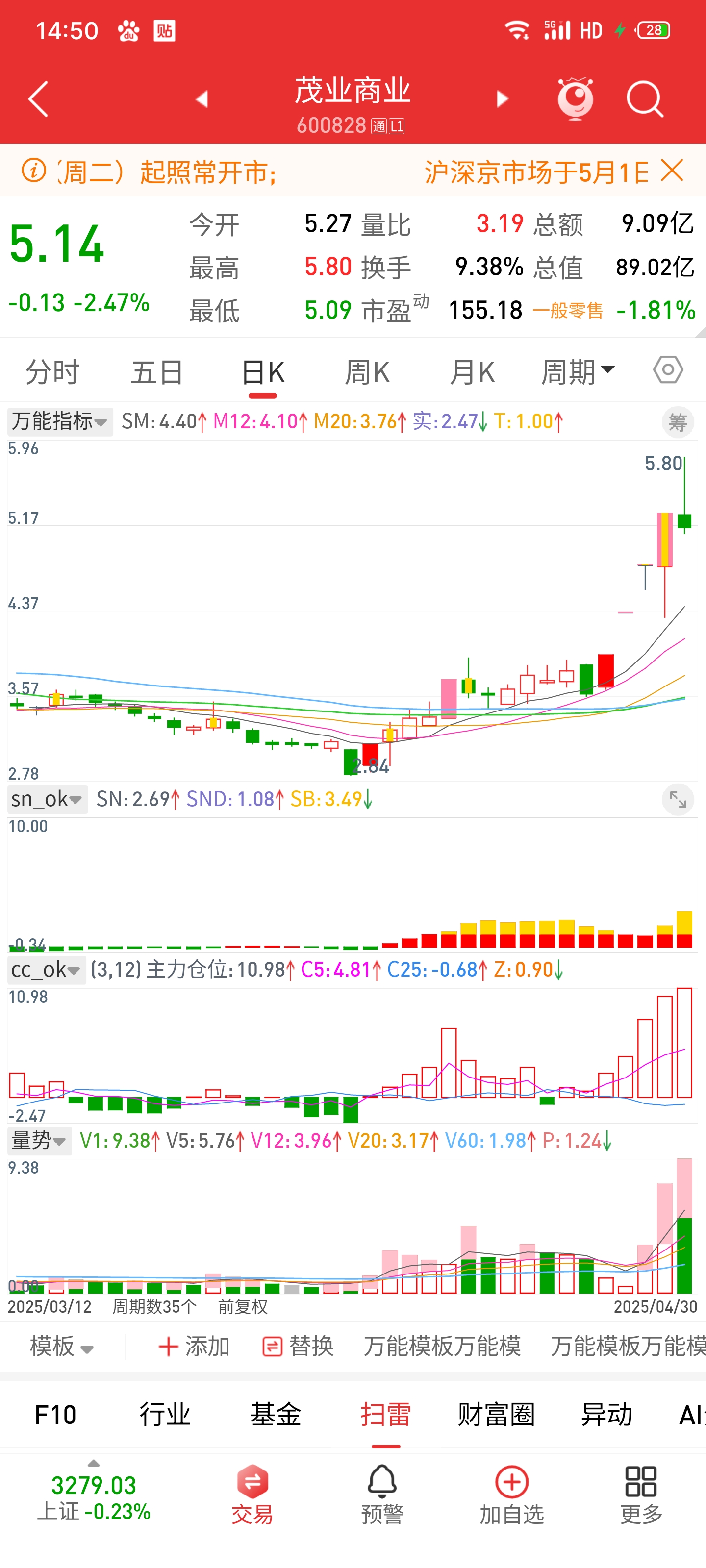Open the 异动 tab
Image resolution: width=706 pixels, height=1568 pixels.
pos(606,1414)
